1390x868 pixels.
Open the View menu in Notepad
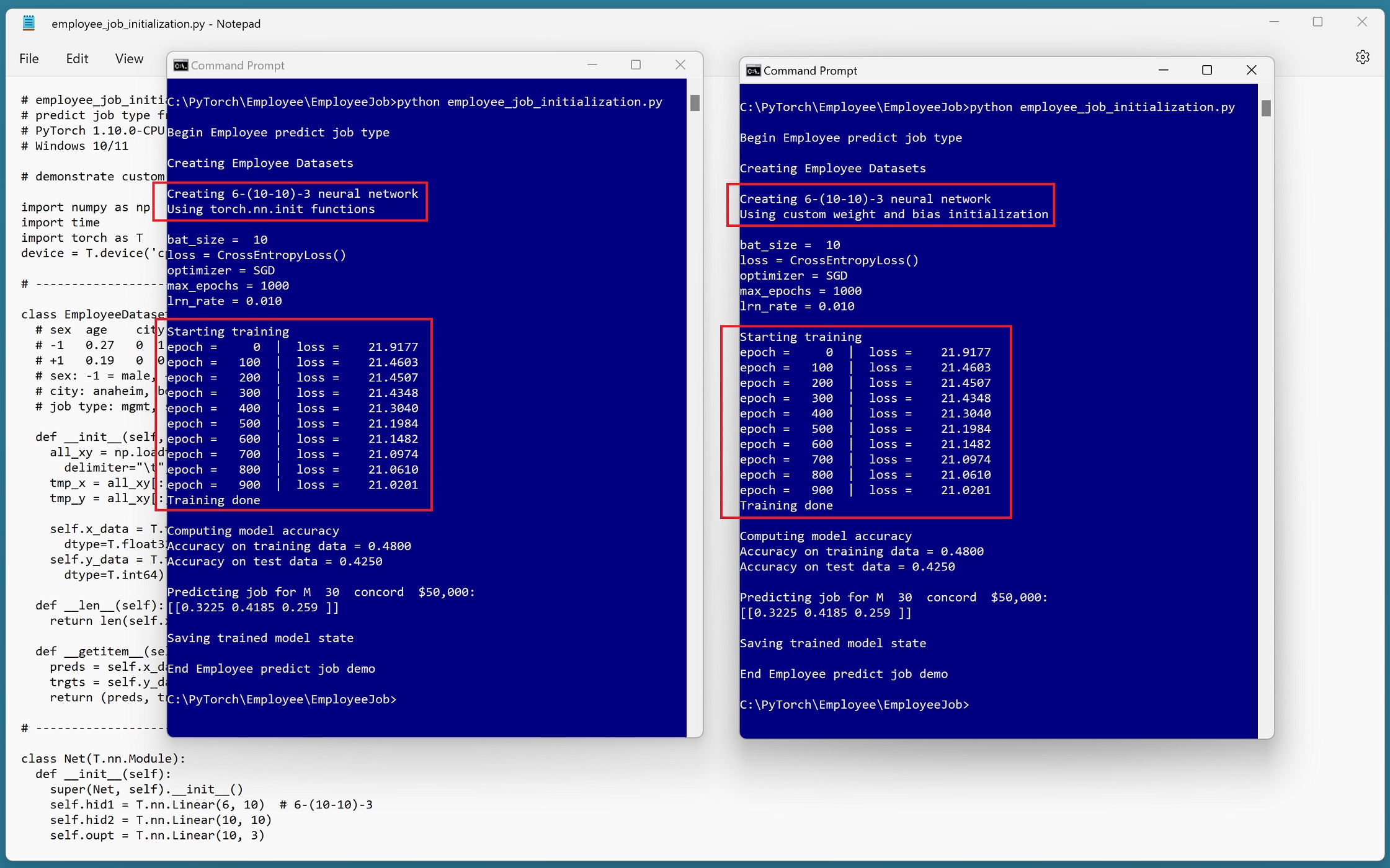point(128,58)
